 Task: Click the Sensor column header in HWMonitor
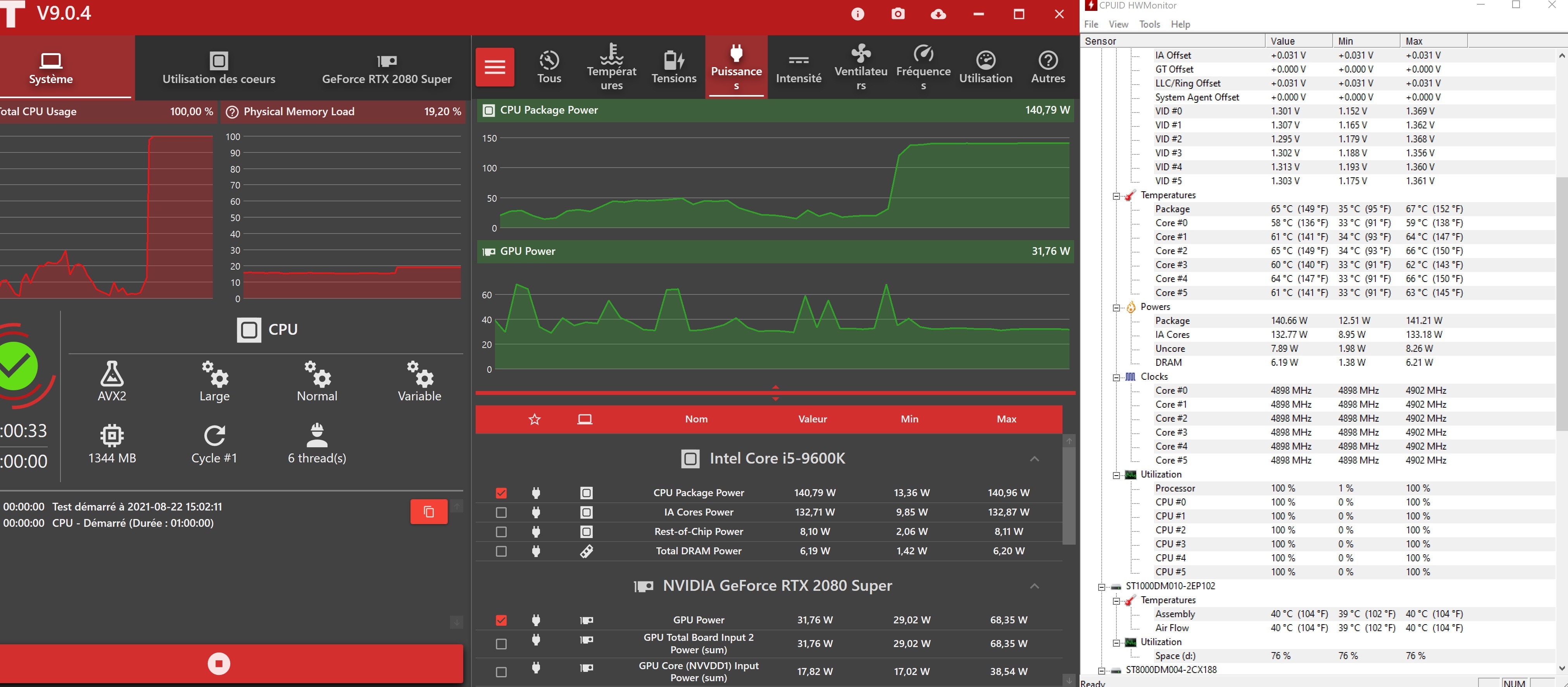pos(1172,41)
